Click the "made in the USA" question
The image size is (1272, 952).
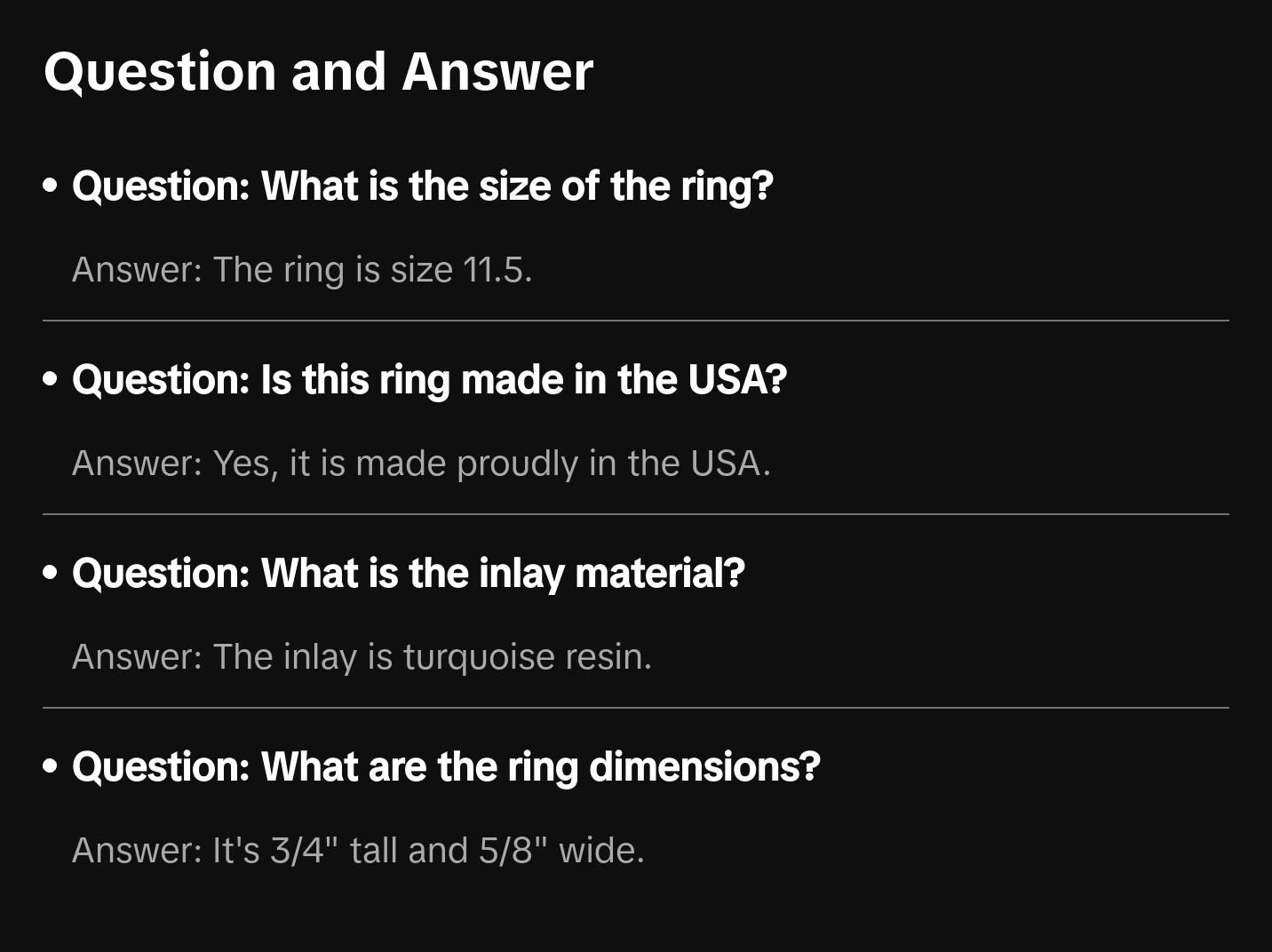[x=430, y=379]
